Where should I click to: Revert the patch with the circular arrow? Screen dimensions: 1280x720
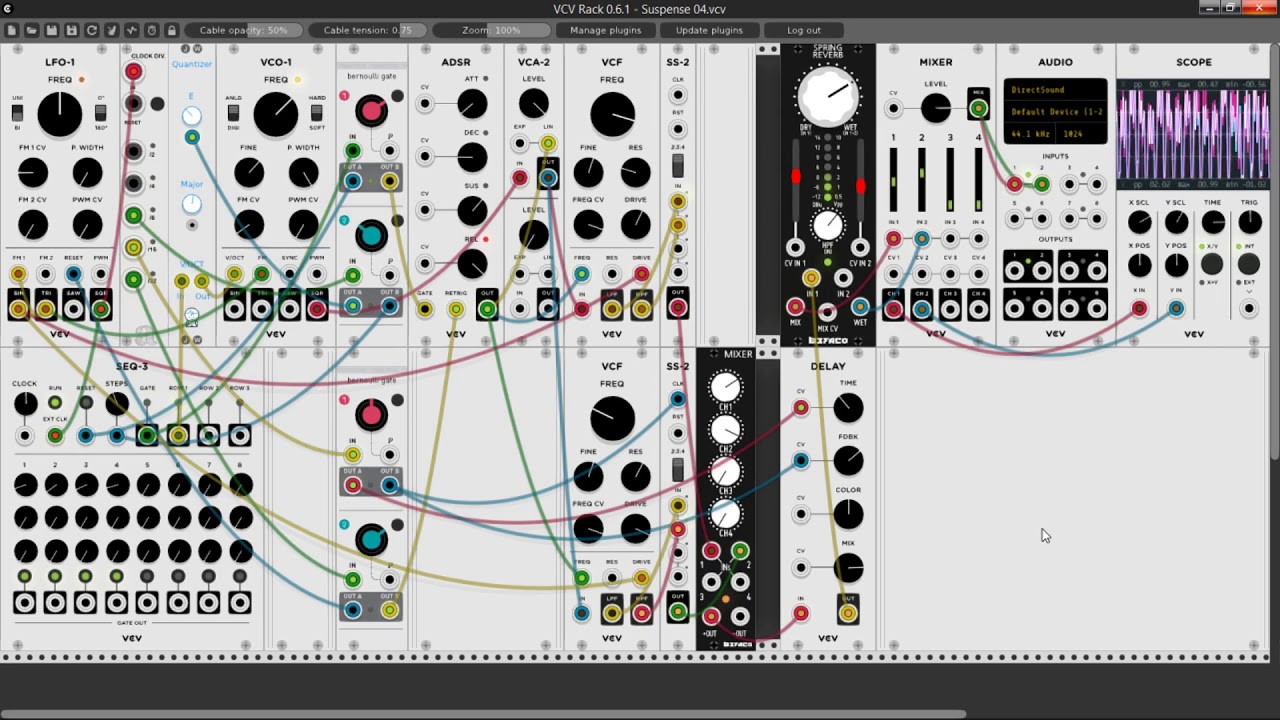[92, 30]
